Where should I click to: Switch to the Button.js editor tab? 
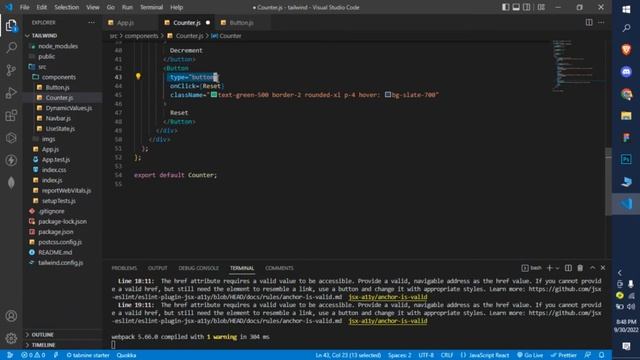(241, 22)
